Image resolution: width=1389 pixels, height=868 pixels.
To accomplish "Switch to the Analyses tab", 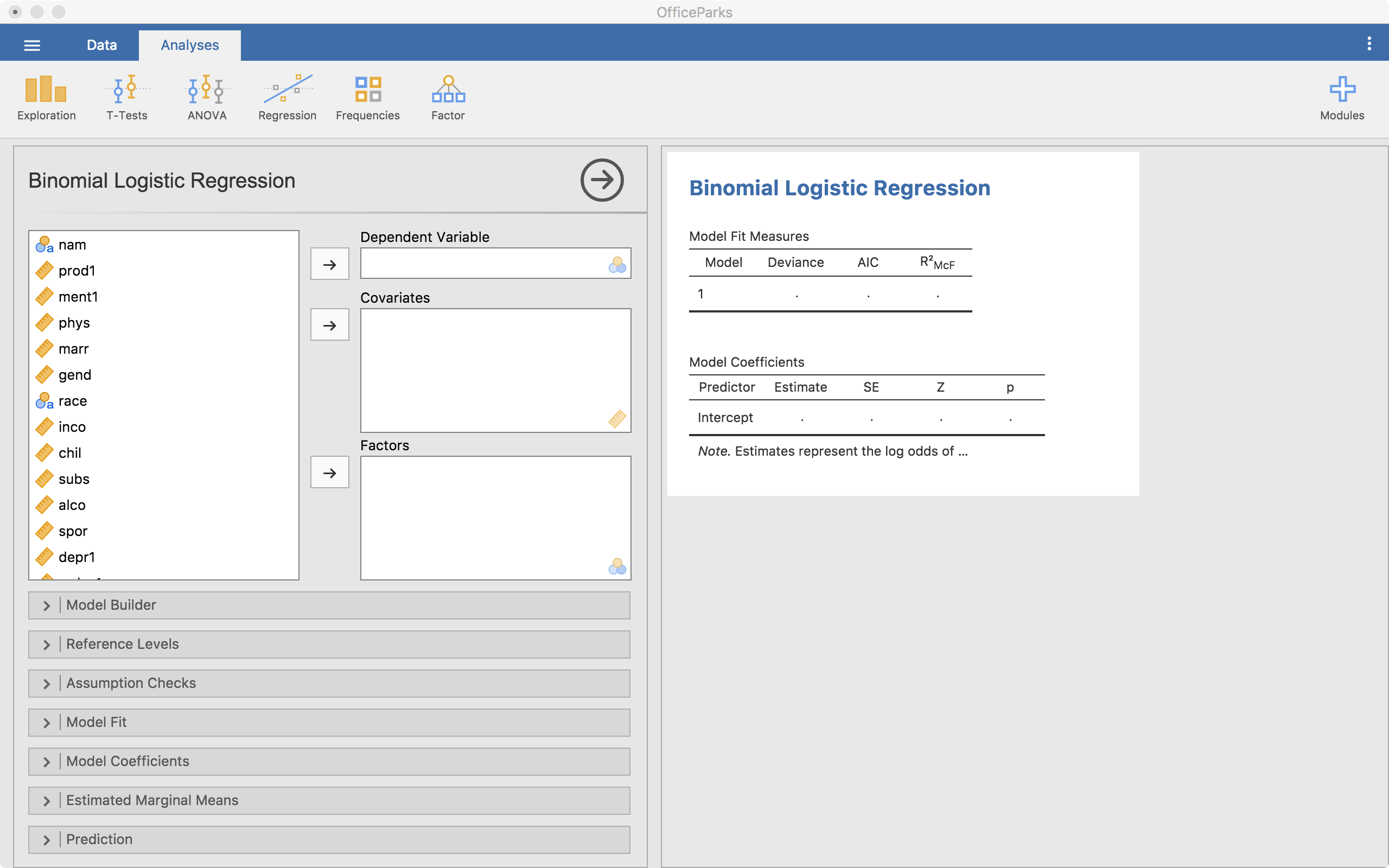I will (x=189, y=45).
